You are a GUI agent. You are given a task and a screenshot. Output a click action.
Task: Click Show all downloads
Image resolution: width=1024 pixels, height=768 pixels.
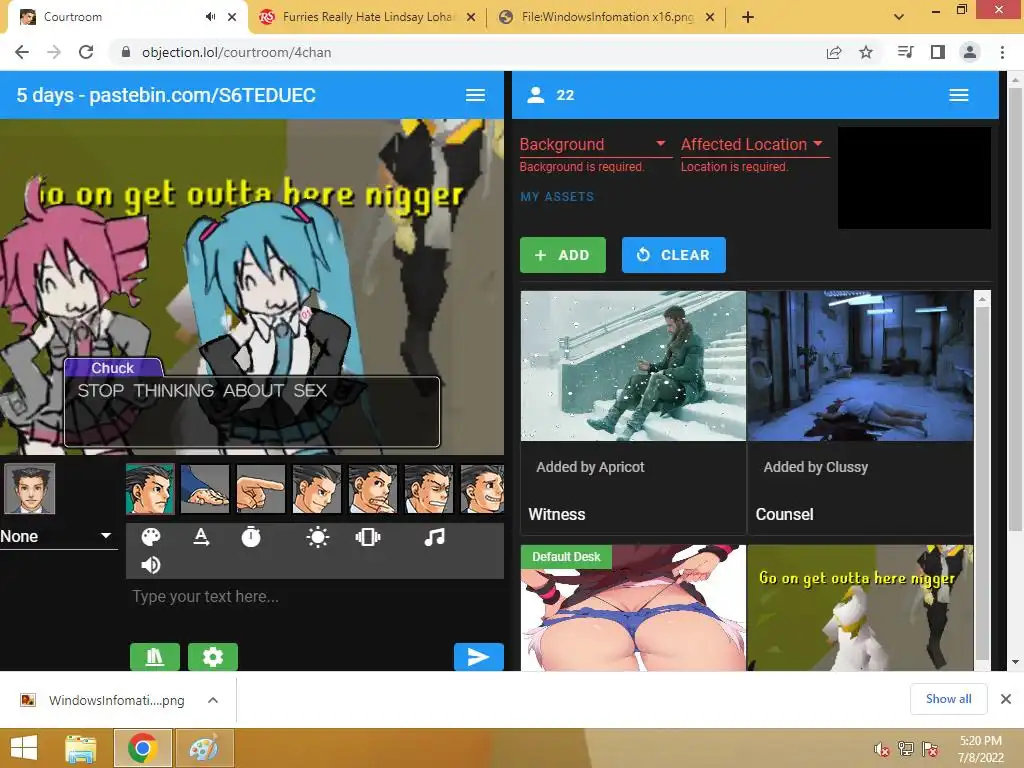click(948, 699)
